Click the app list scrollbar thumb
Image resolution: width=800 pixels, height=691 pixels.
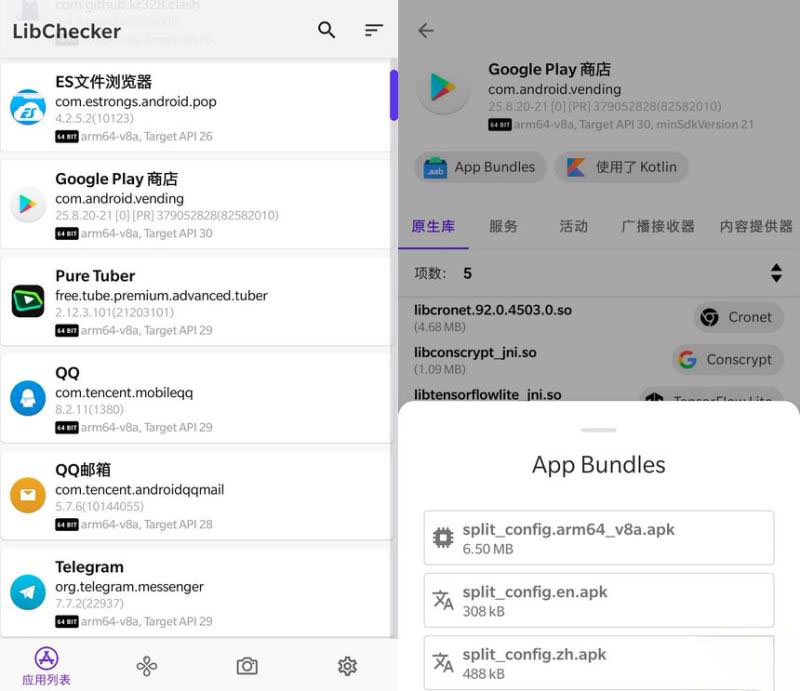(394, 95)
